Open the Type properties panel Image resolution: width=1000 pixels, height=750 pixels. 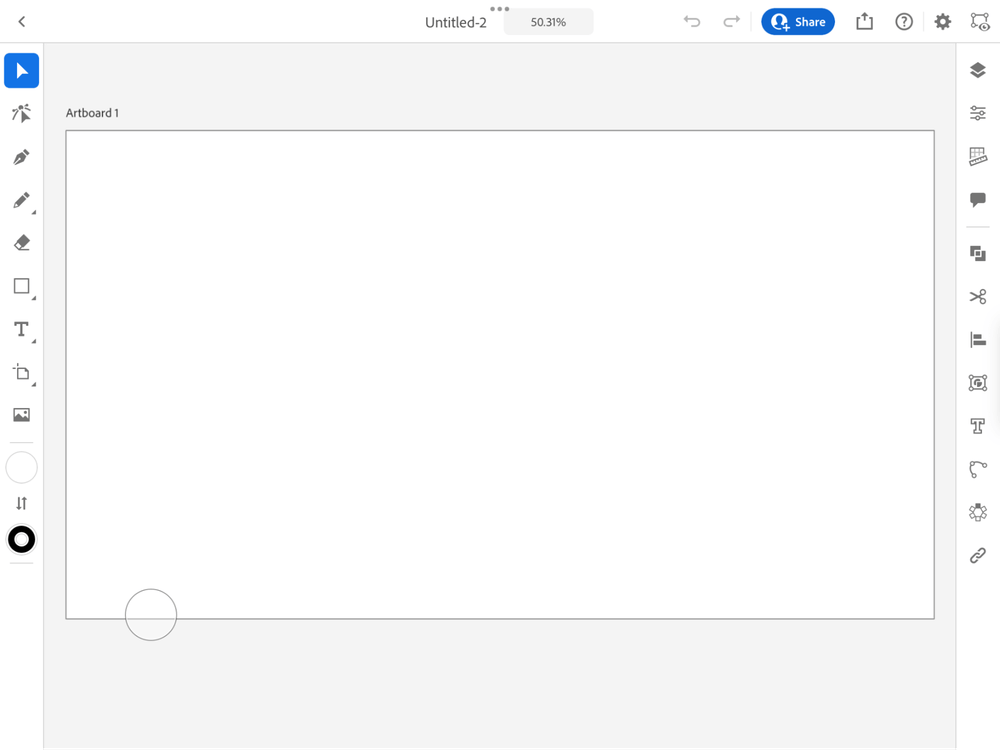tap(978, 426)
